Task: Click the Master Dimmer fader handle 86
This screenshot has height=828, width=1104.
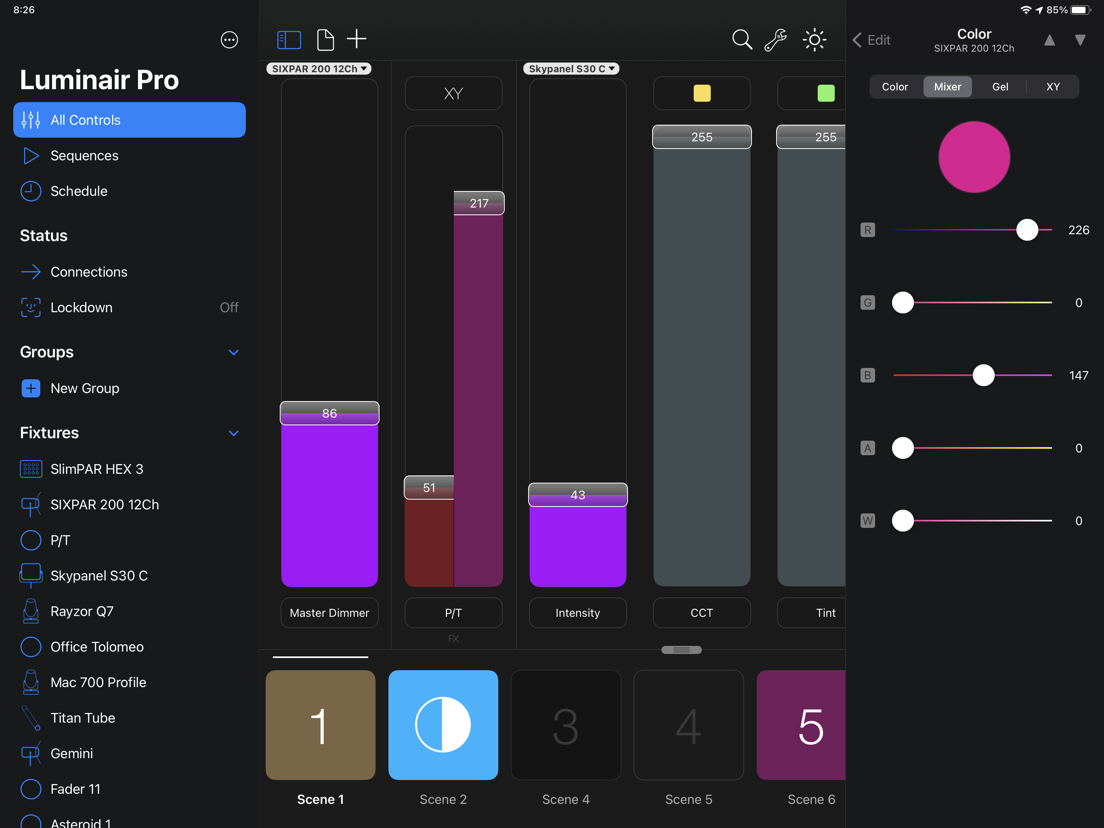Action: (x=330, y=413)
